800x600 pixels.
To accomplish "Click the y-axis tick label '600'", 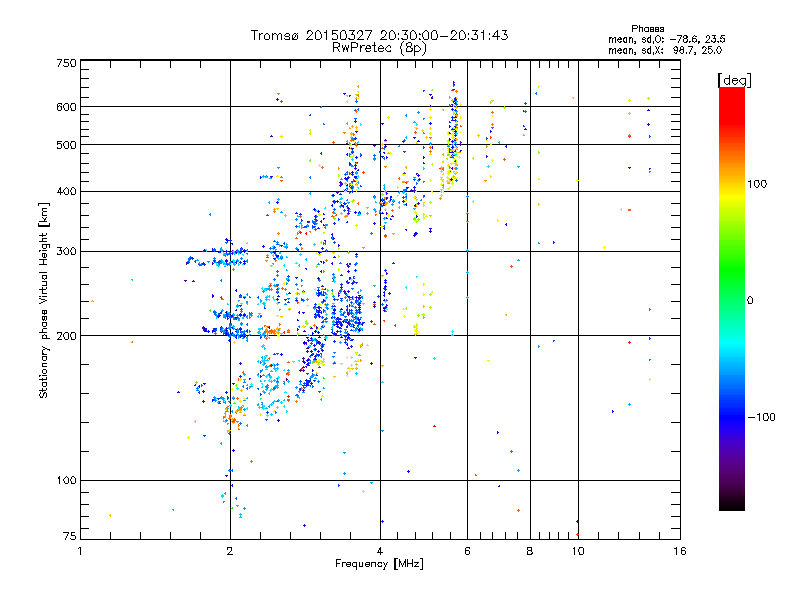I will pyautogui.click(x=66, y=107).
